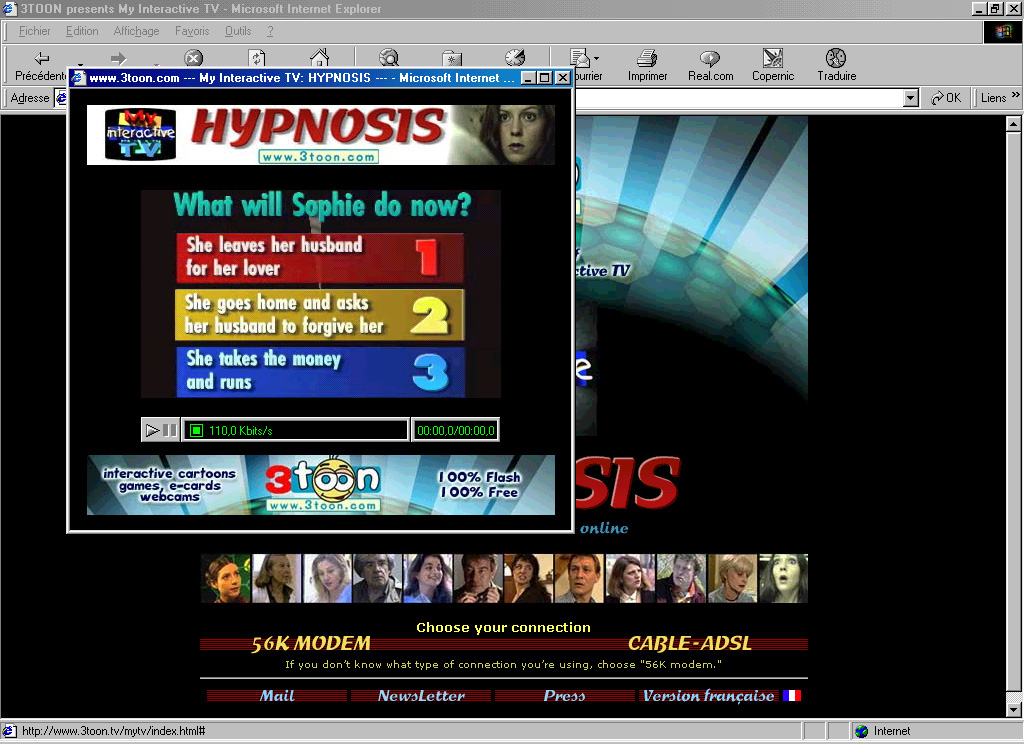Choose option 2: She goes home
The height and width of the screenshot is (744, 1024).
[x=320, y=315]
